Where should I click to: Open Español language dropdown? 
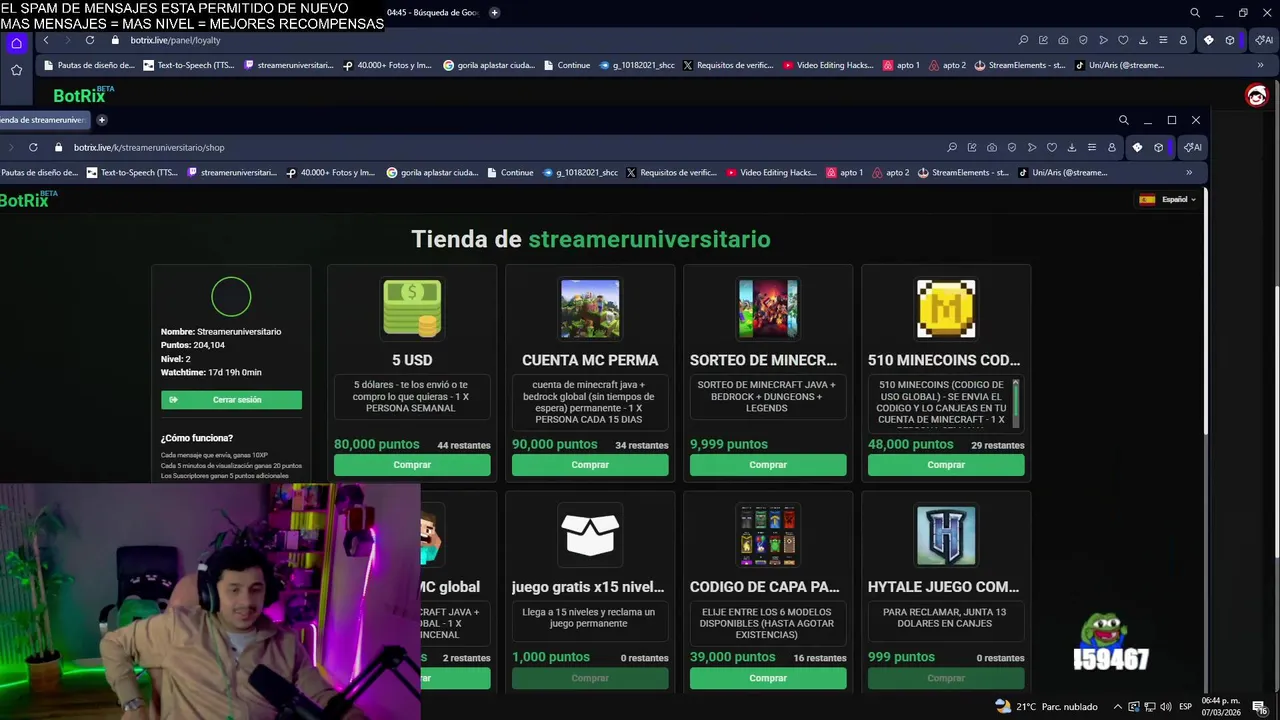pyautogui.click(x=1167, y=199)
